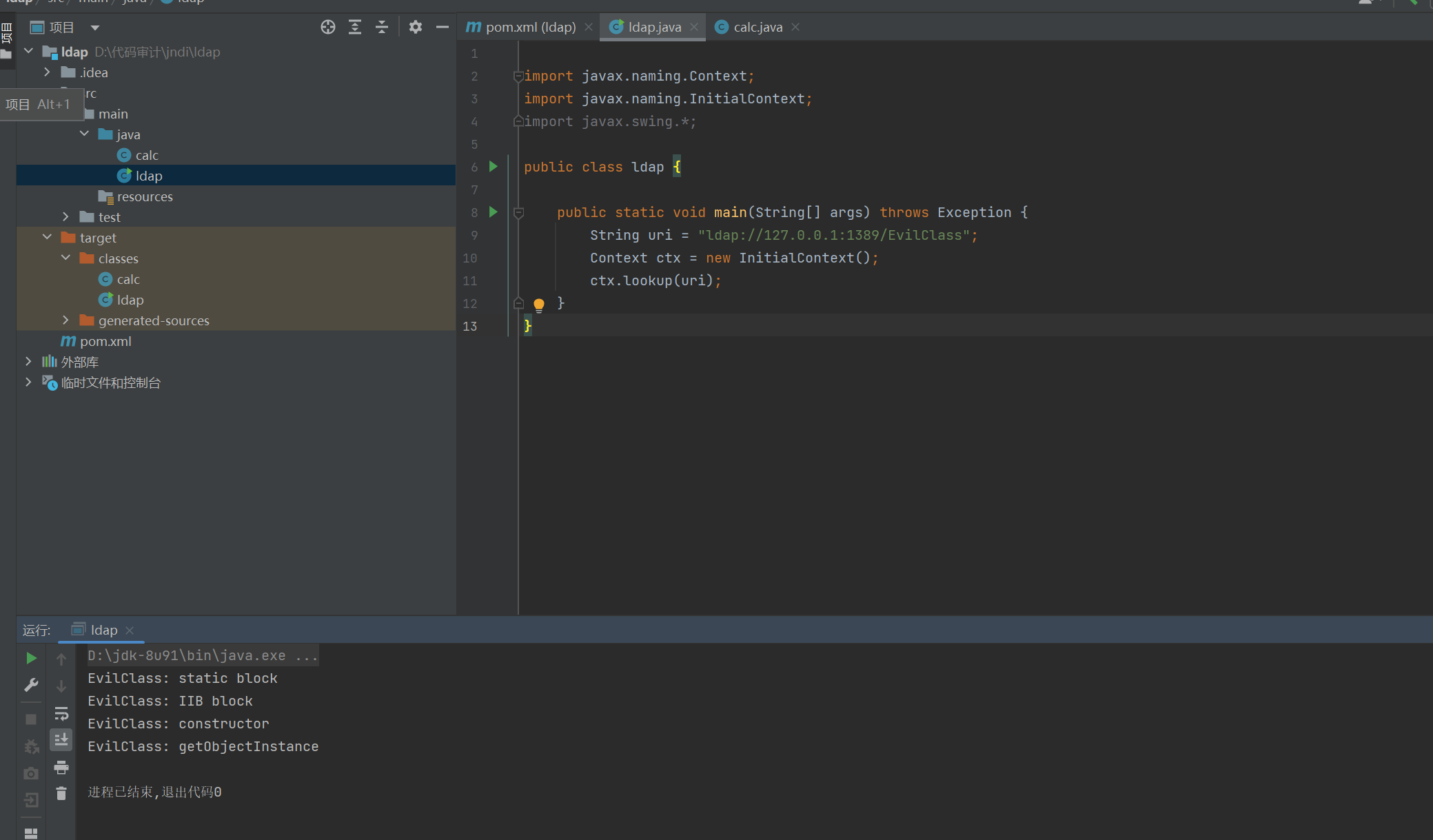Close the calc.java editor tab

coord(795,27)
